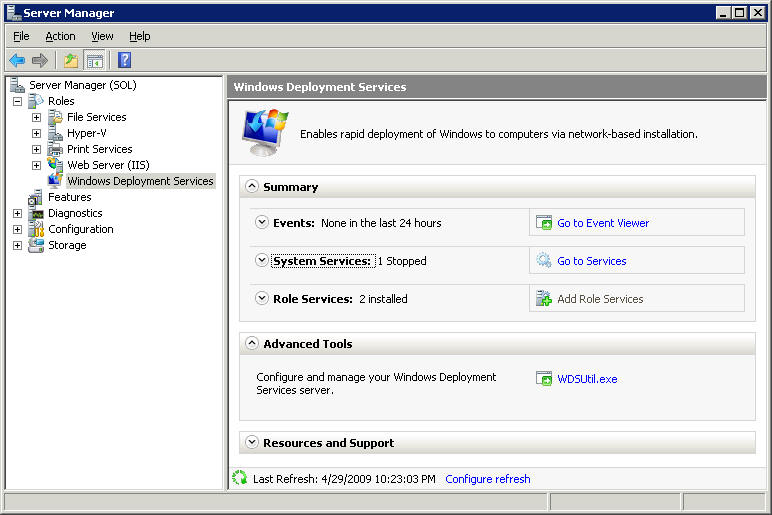Click the Configuration node icon
Image resolution: width=772 pixels, height=515 pixels.
pos(36,229)
